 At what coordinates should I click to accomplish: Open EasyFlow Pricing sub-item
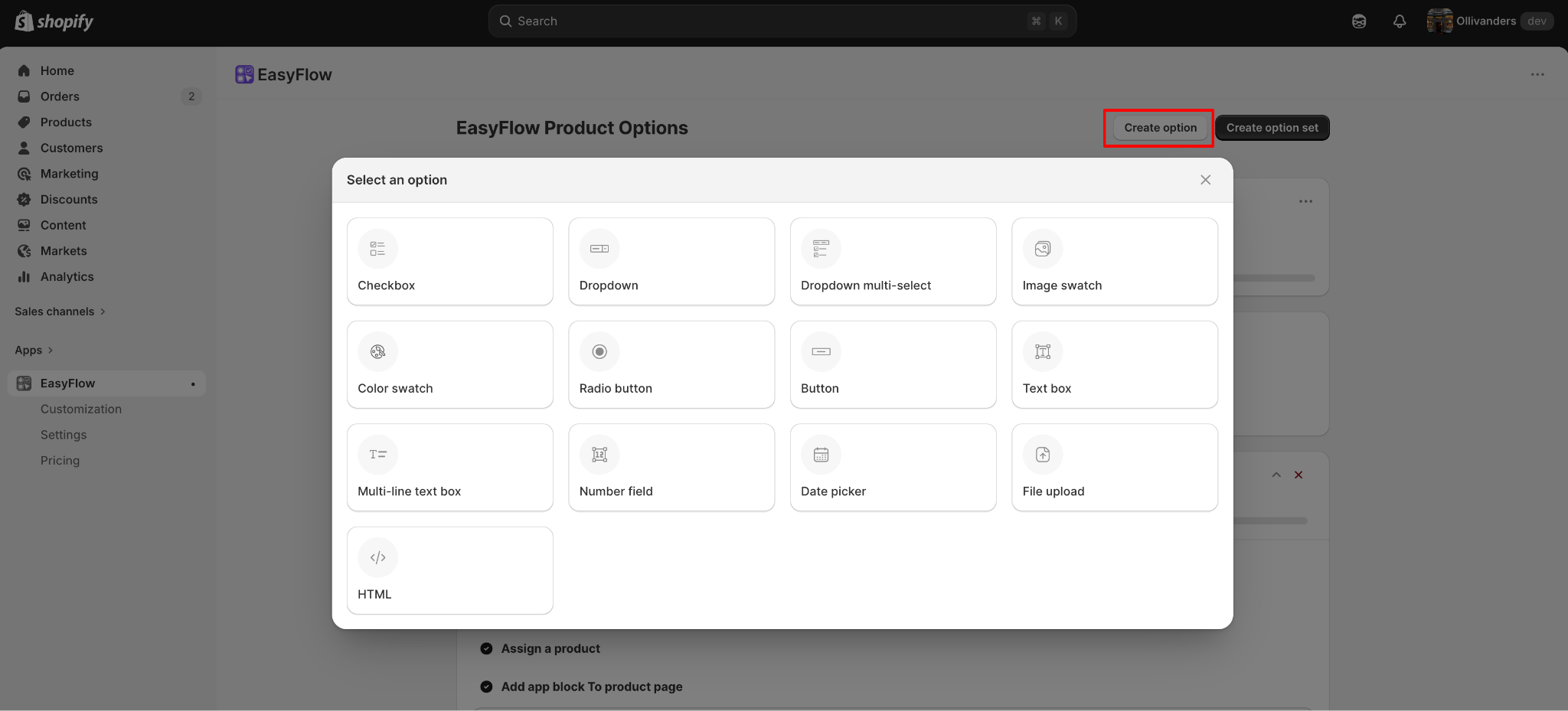[60, 461]
